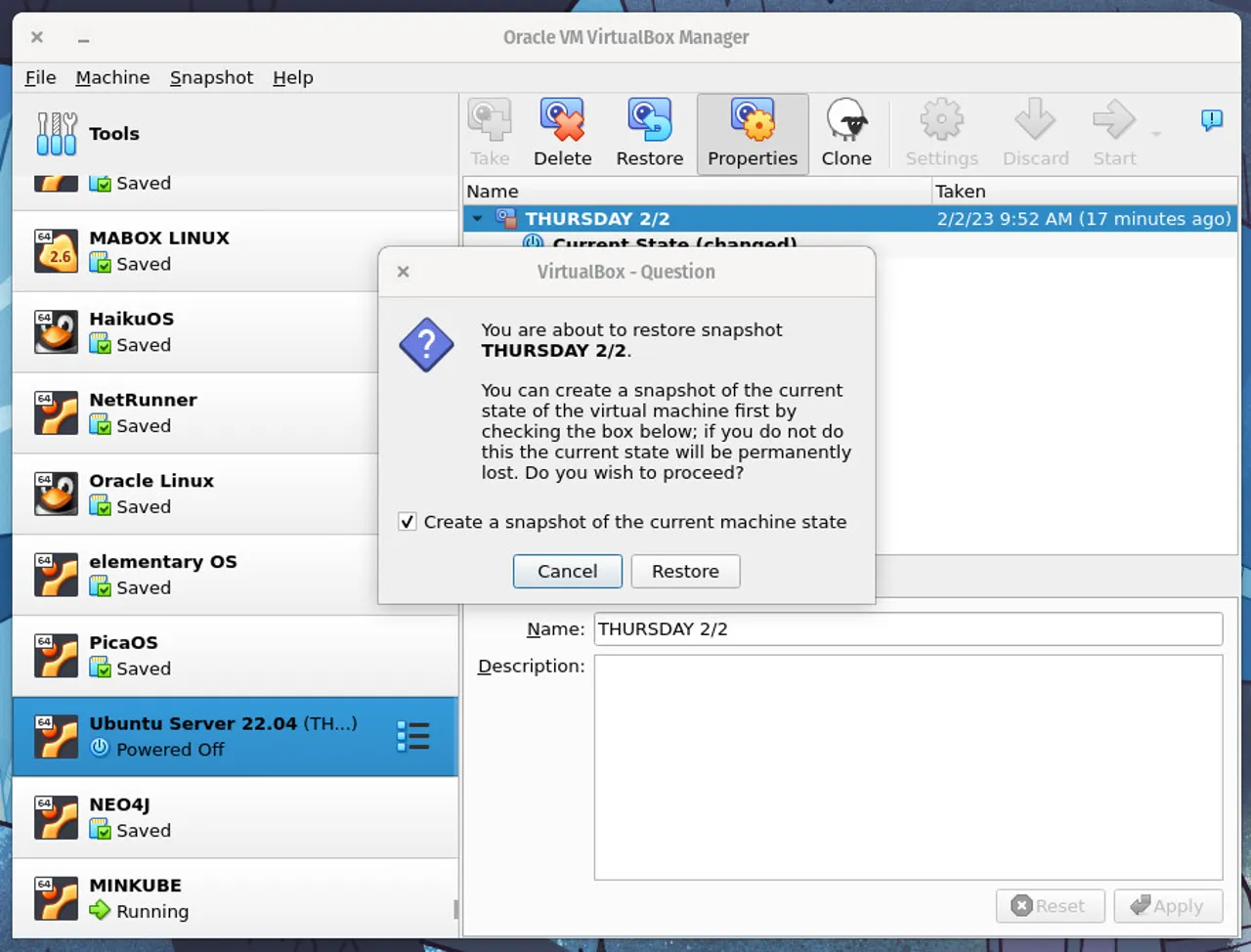Click Restore in the Question dialog
Screen dimensions: 1251x952
point(685,571)
